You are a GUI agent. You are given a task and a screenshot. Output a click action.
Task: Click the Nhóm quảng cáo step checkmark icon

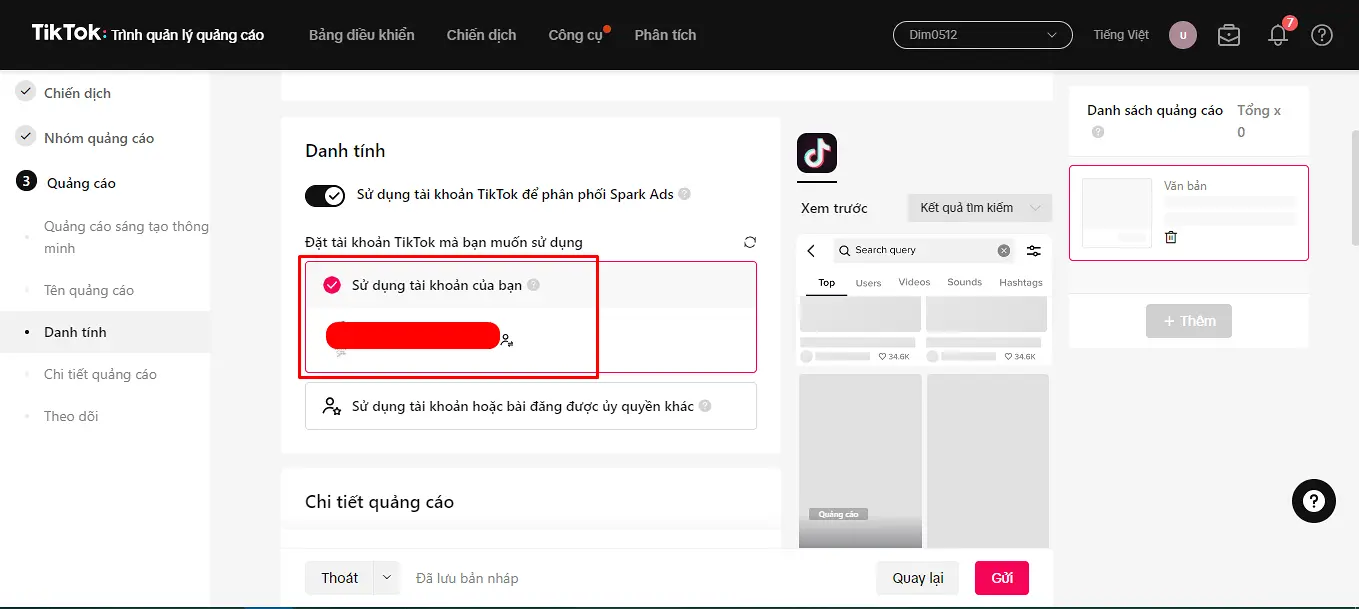(26, 137)
